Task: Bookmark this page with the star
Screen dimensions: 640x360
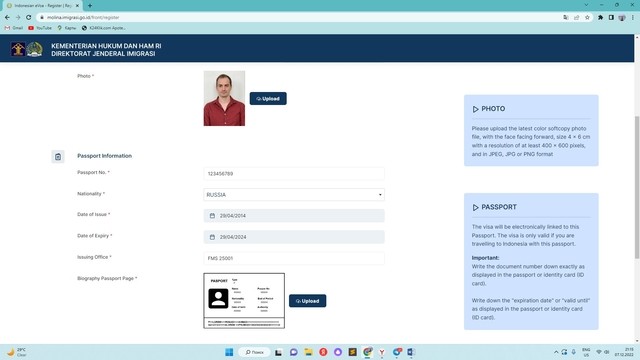Action: 587,18
